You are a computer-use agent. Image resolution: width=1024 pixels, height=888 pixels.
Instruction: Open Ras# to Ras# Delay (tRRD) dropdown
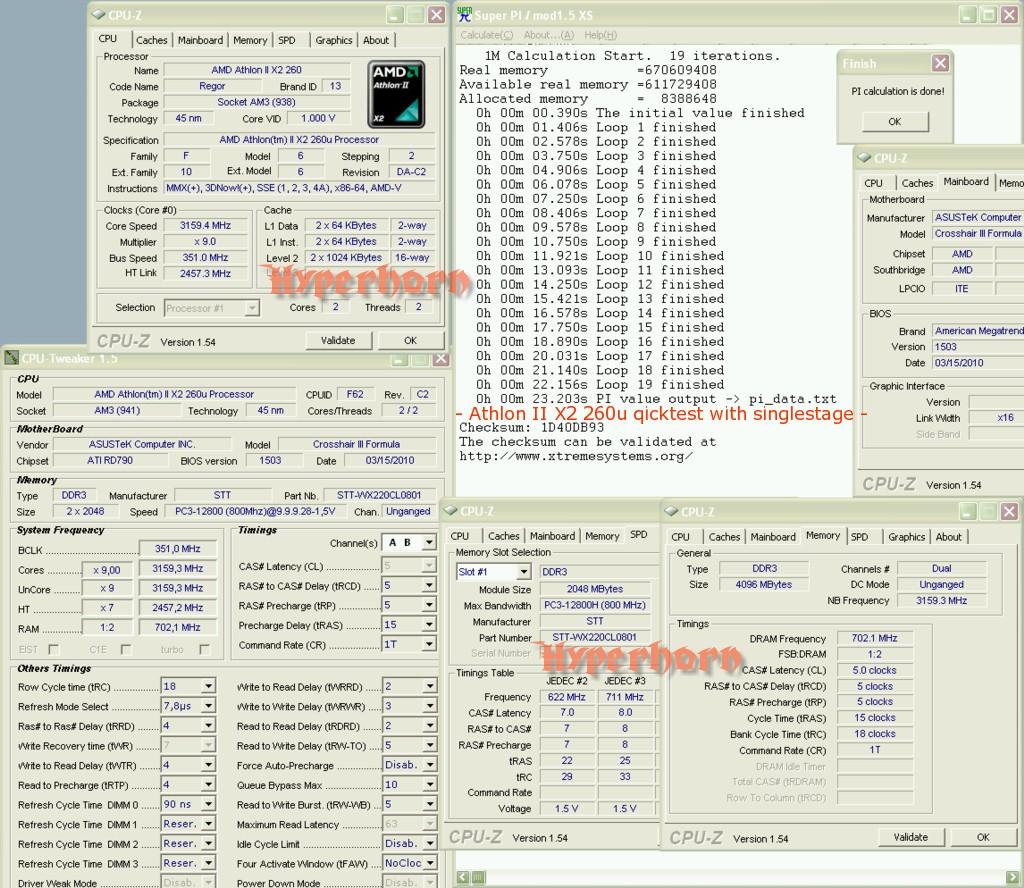pos(208,725)
